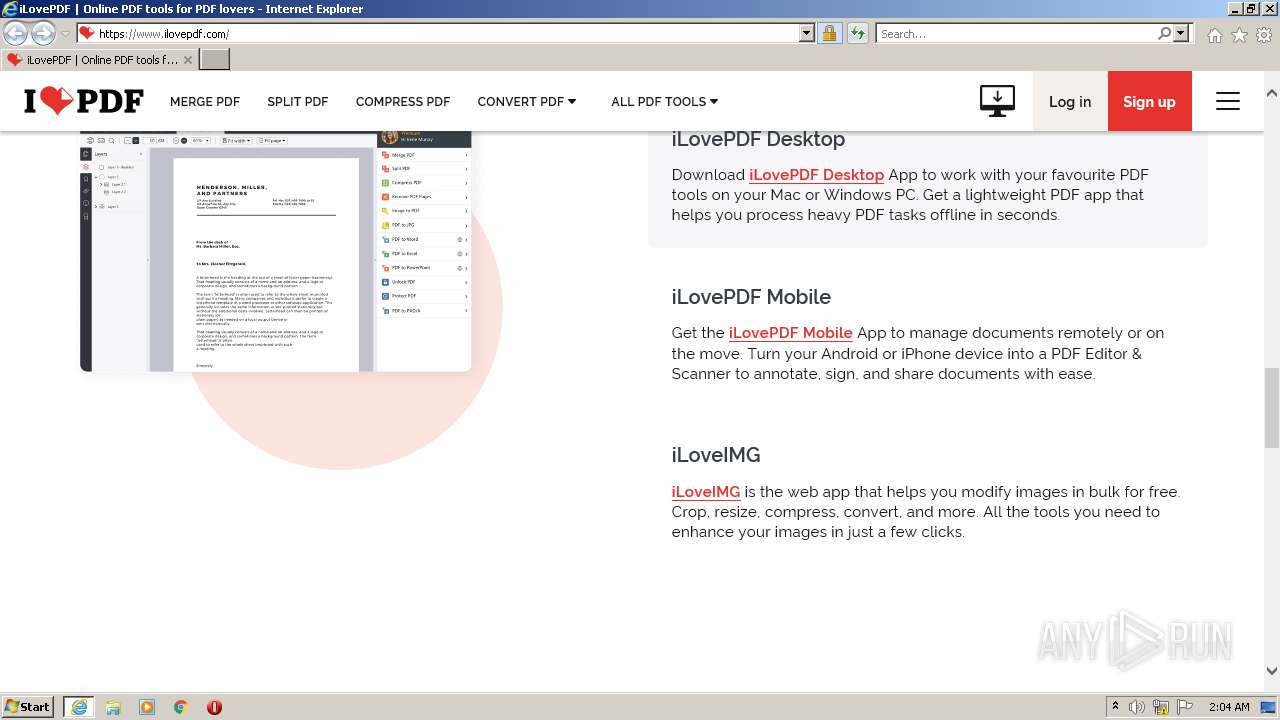Open the hamburger menu icon
1280x720 pixels.
[1228, 101]
